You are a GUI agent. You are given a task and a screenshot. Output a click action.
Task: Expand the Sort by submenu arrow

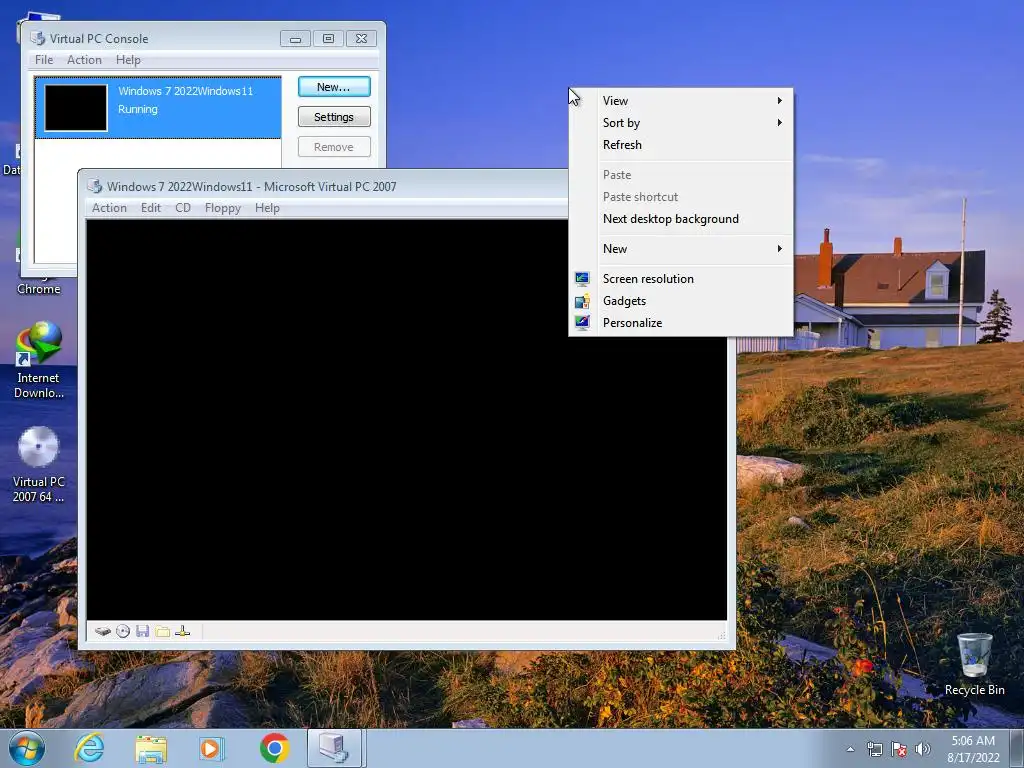(780, 123)
